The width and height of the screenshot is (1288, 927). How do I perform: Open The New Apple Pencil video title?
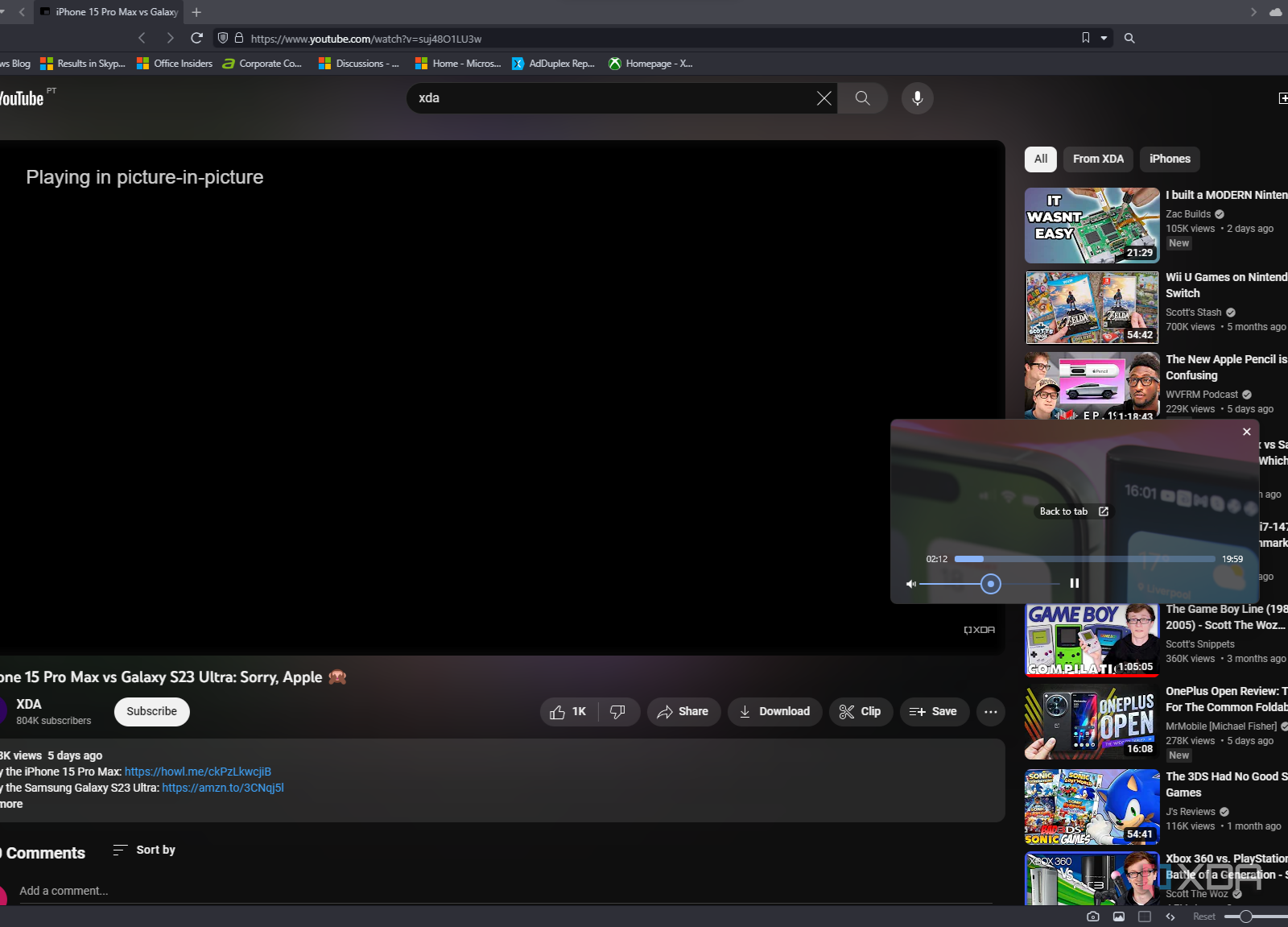click(1226, 367)
